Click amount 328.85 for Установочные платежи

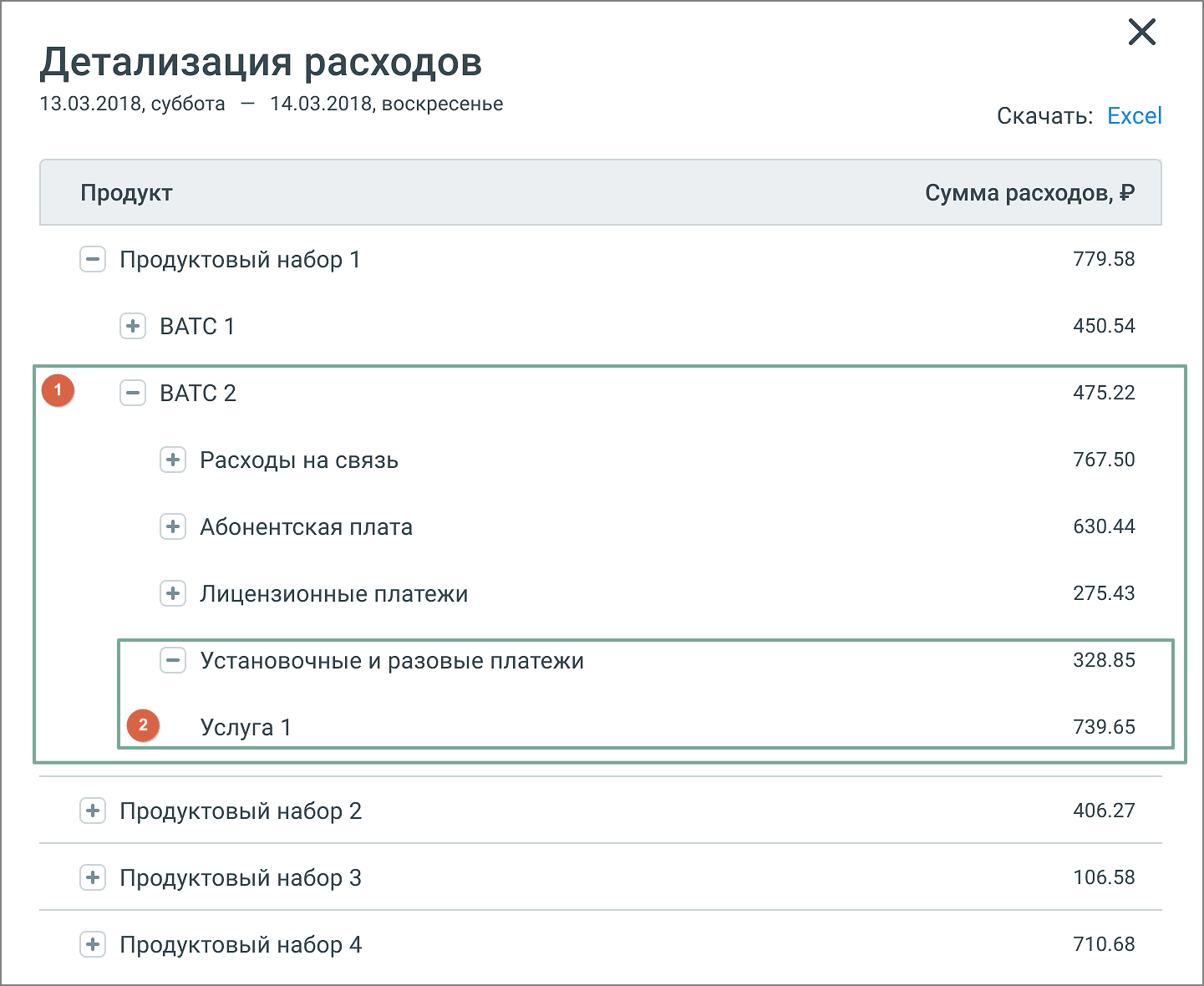1104,660
